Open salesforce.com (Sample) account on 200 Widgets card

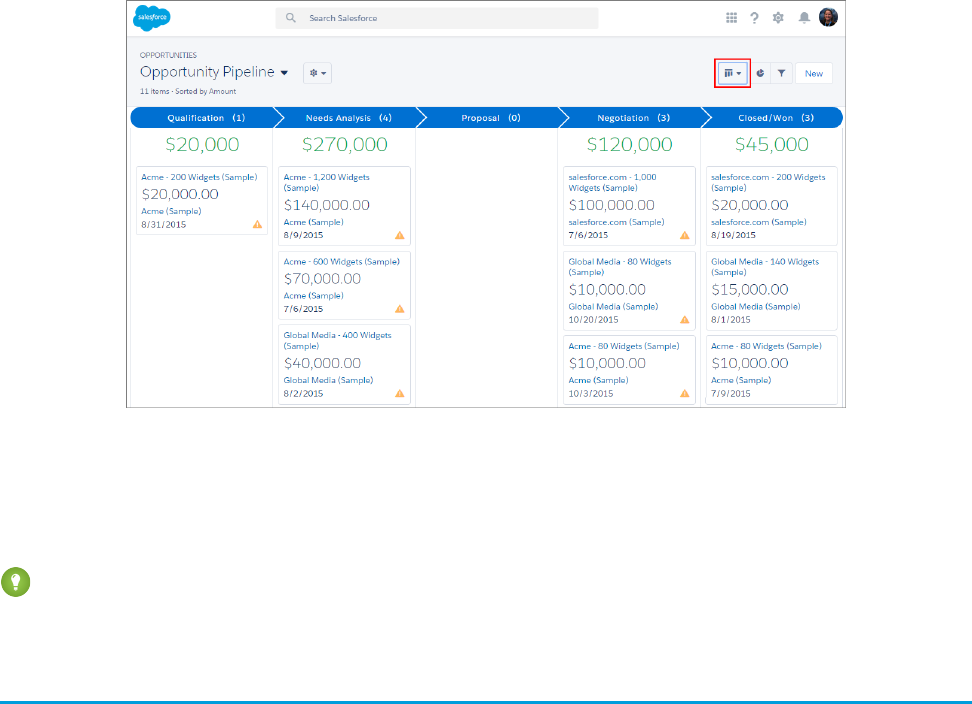(759, 222)
